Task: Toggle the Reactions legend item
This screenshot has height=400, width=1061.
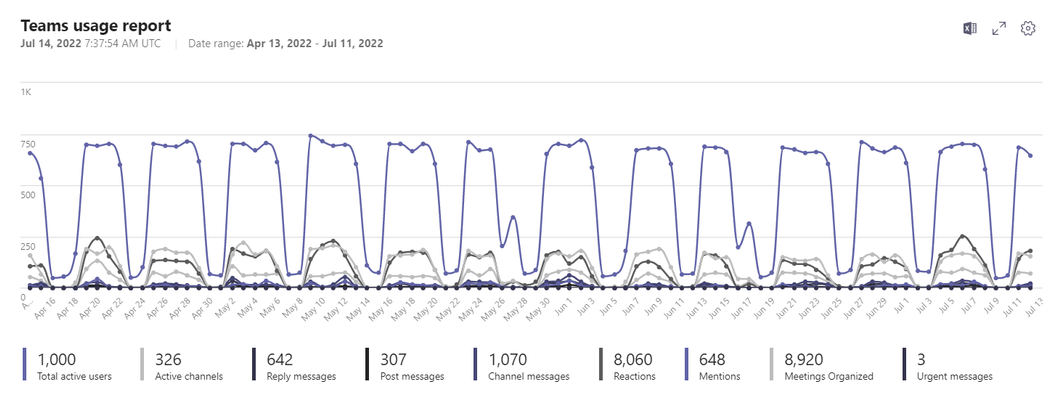Action: (x=628, y=365)
